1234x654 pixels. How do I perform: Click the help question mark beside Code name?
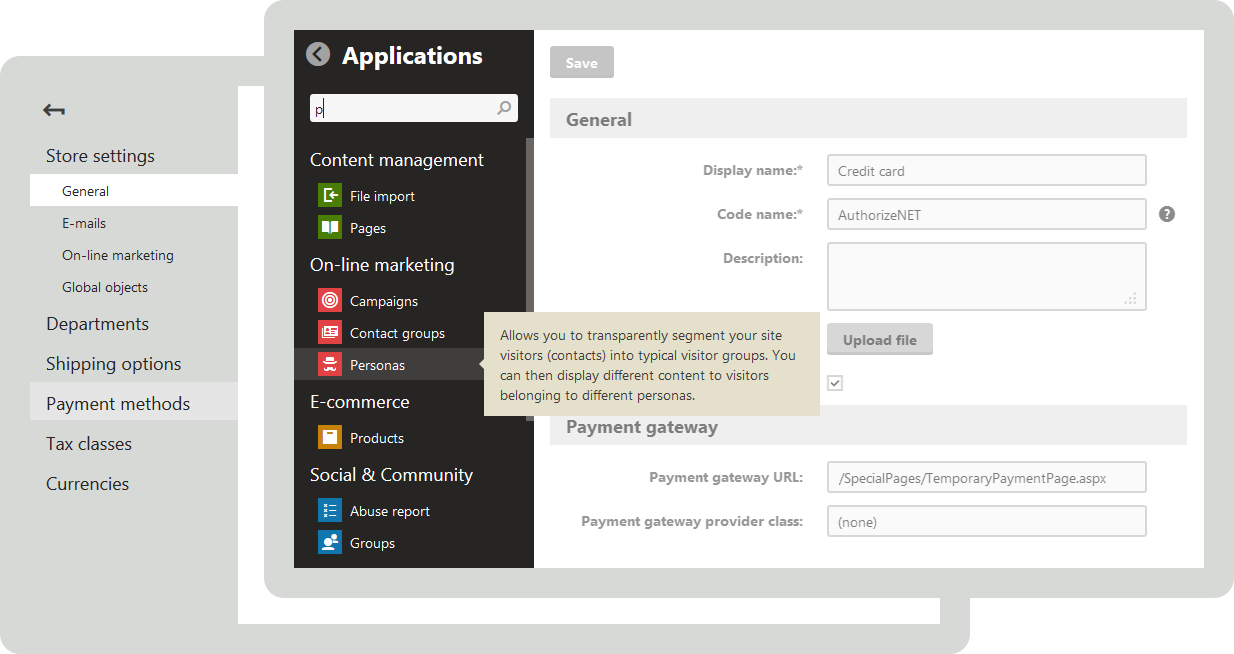click(1167, 214)
